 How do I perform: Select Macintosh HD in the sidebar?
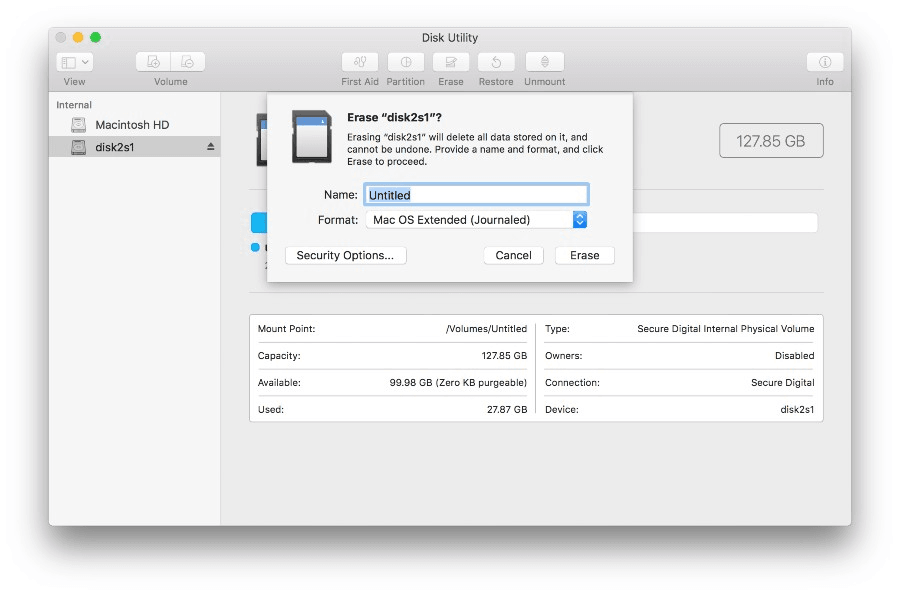(x=132, y=125)
